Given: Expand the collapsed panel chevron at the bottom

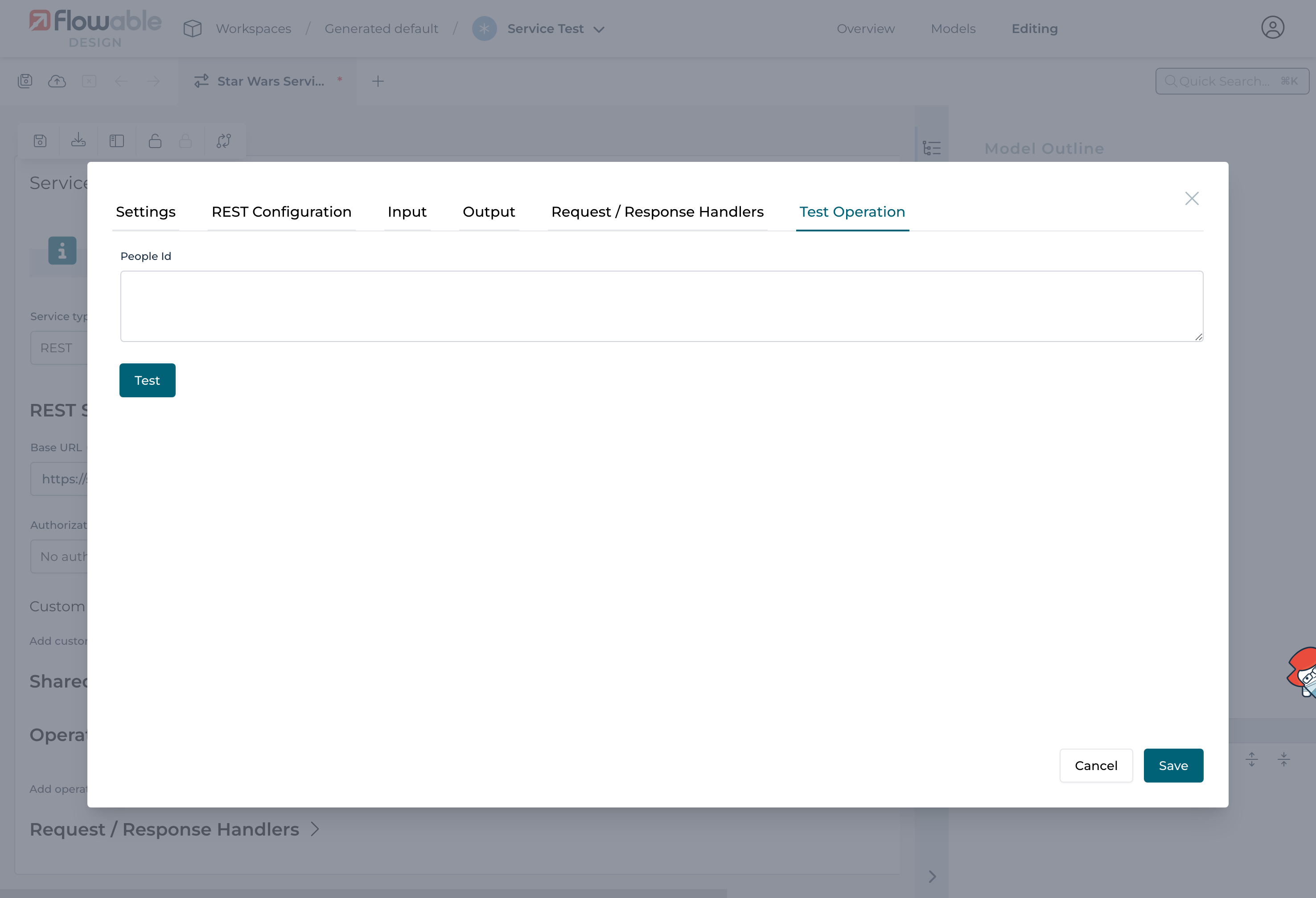Looking at the screenshot, I should [x=932, y=877].
